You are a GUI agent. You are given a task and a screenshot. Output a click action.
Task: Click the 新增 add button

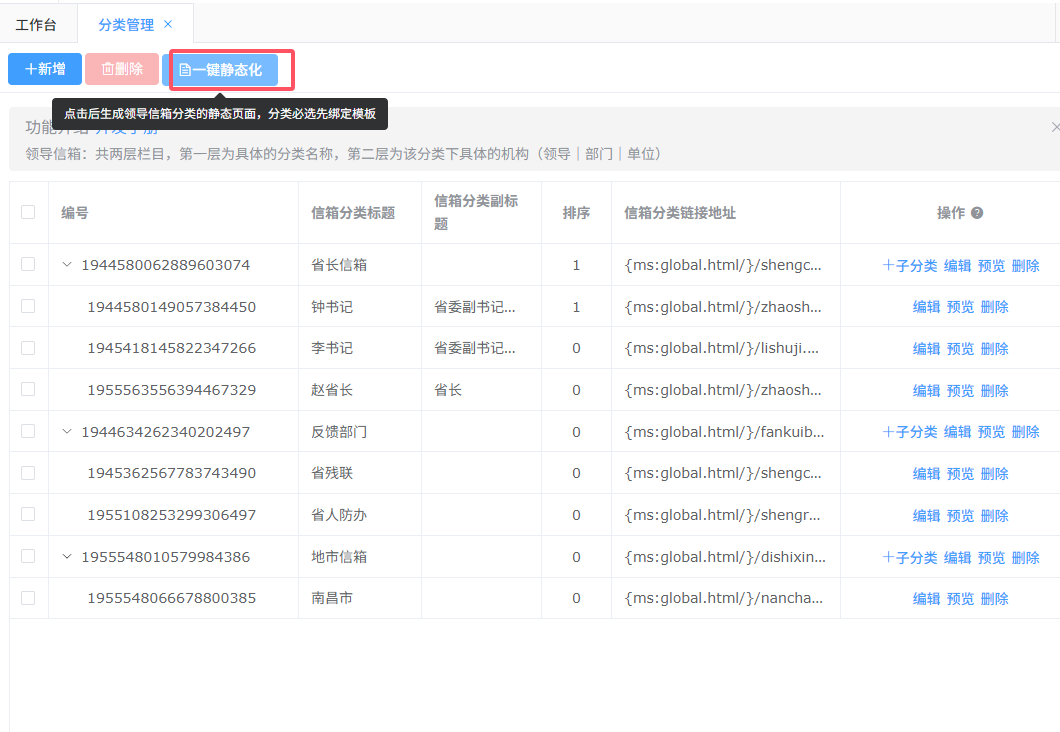coord(45,69)
